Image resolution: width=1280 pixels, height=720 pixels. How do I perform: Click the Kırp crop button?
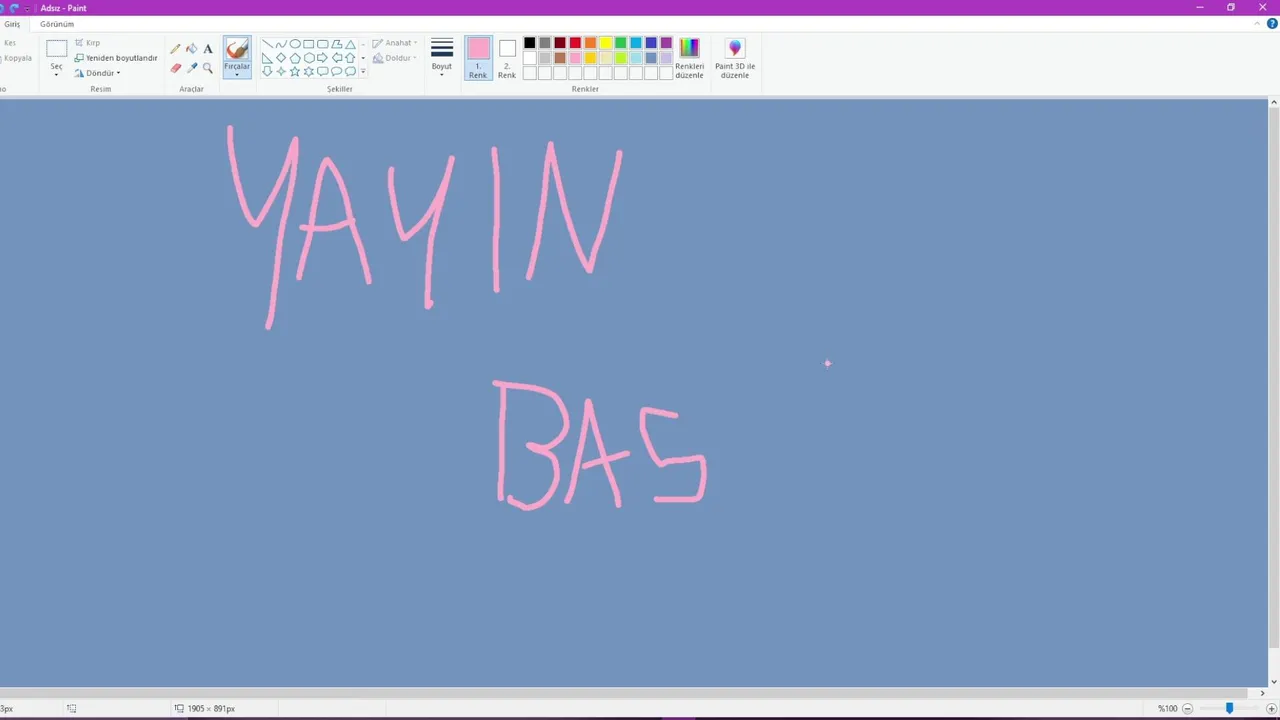[87, 43]
